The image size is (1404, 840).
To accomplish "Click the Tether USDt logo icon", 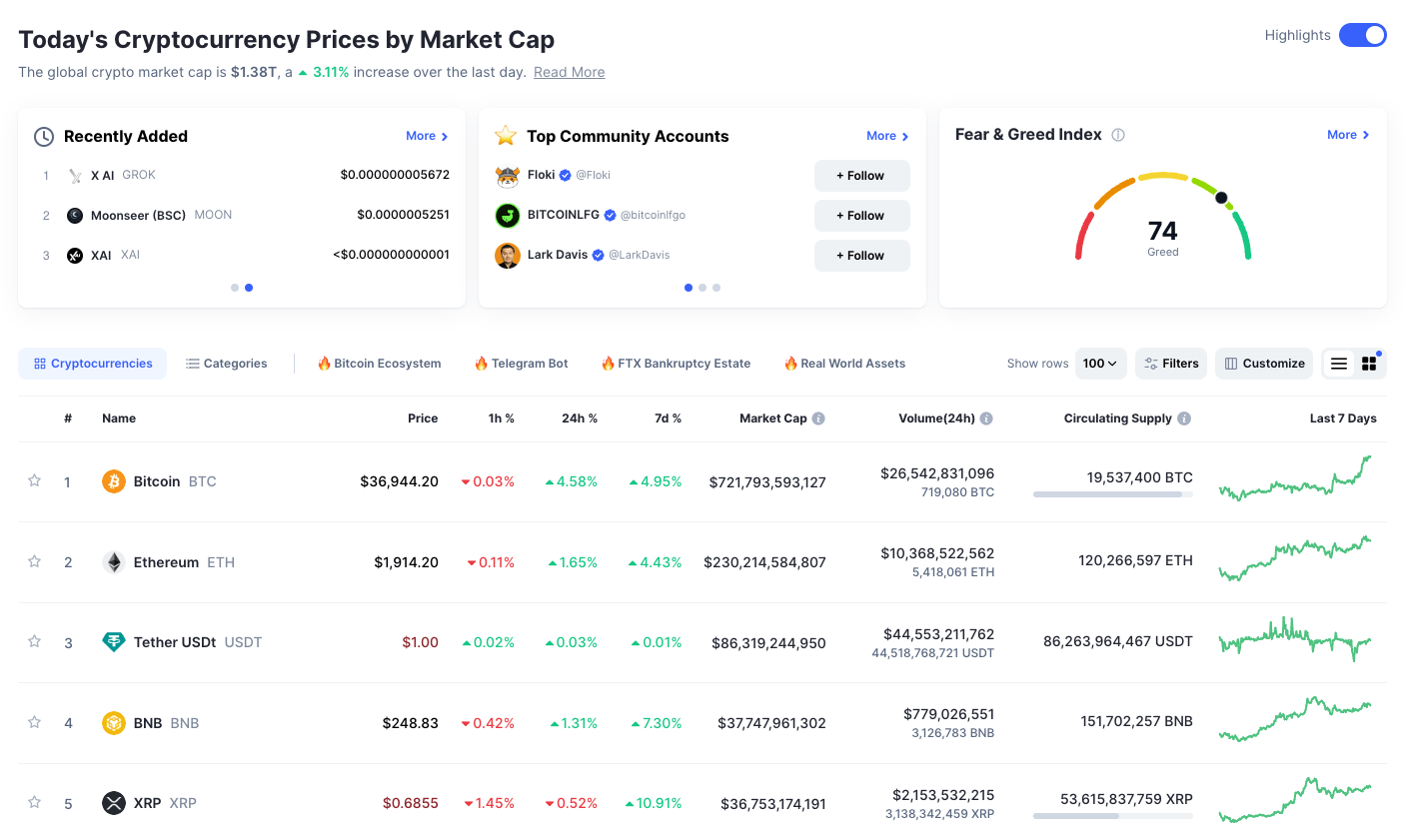I will tap(114, 642).
